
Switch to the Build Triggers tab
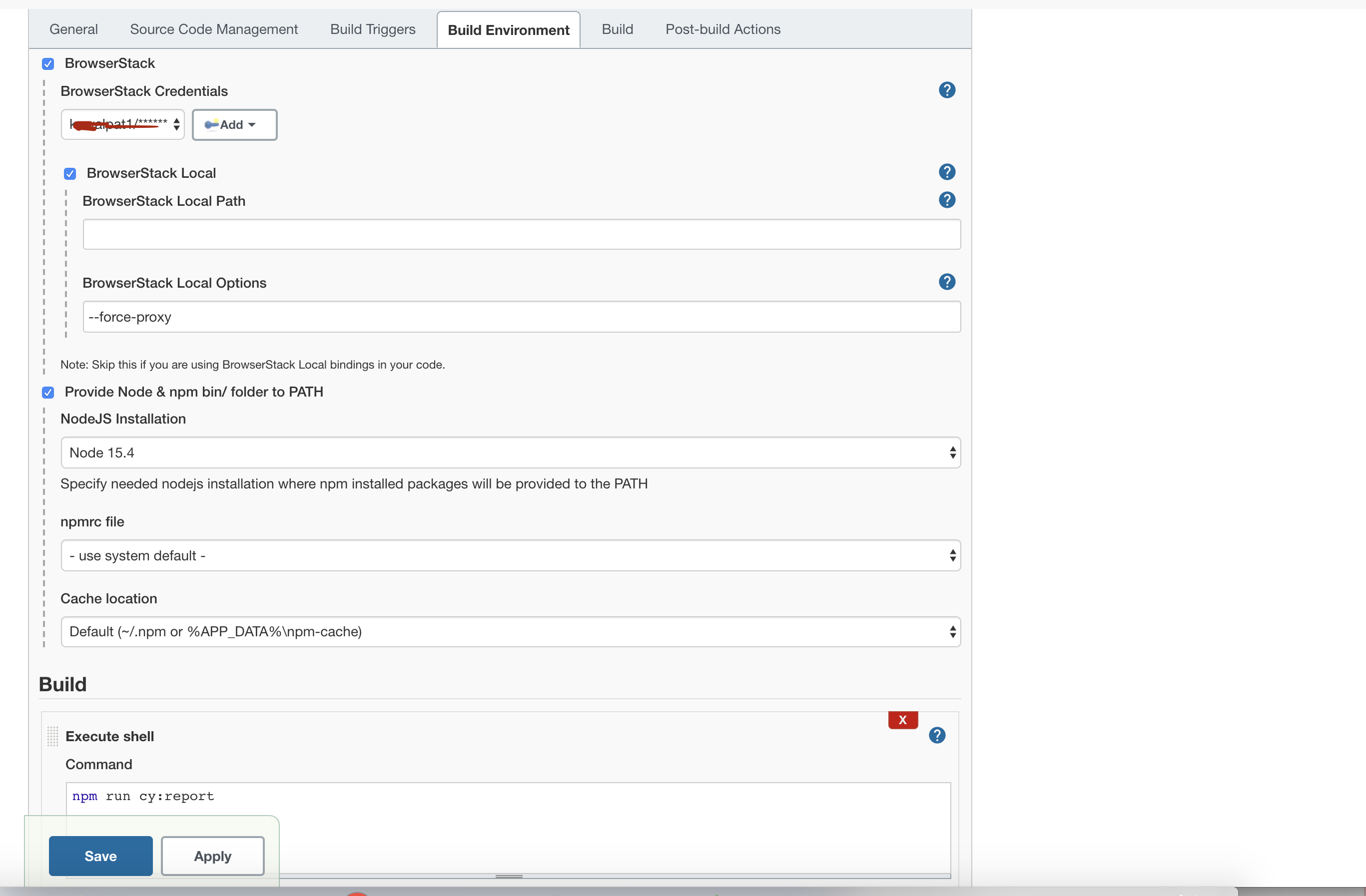click(x=373, y=29)
